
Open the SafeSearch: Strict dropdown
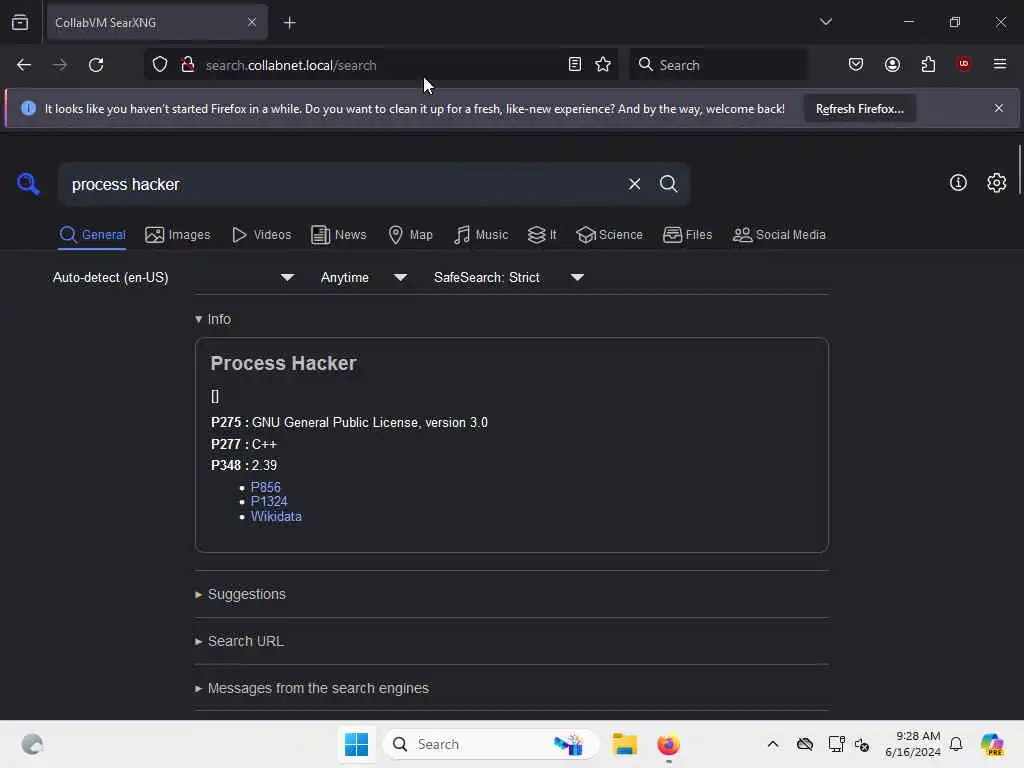click(509, 278)
